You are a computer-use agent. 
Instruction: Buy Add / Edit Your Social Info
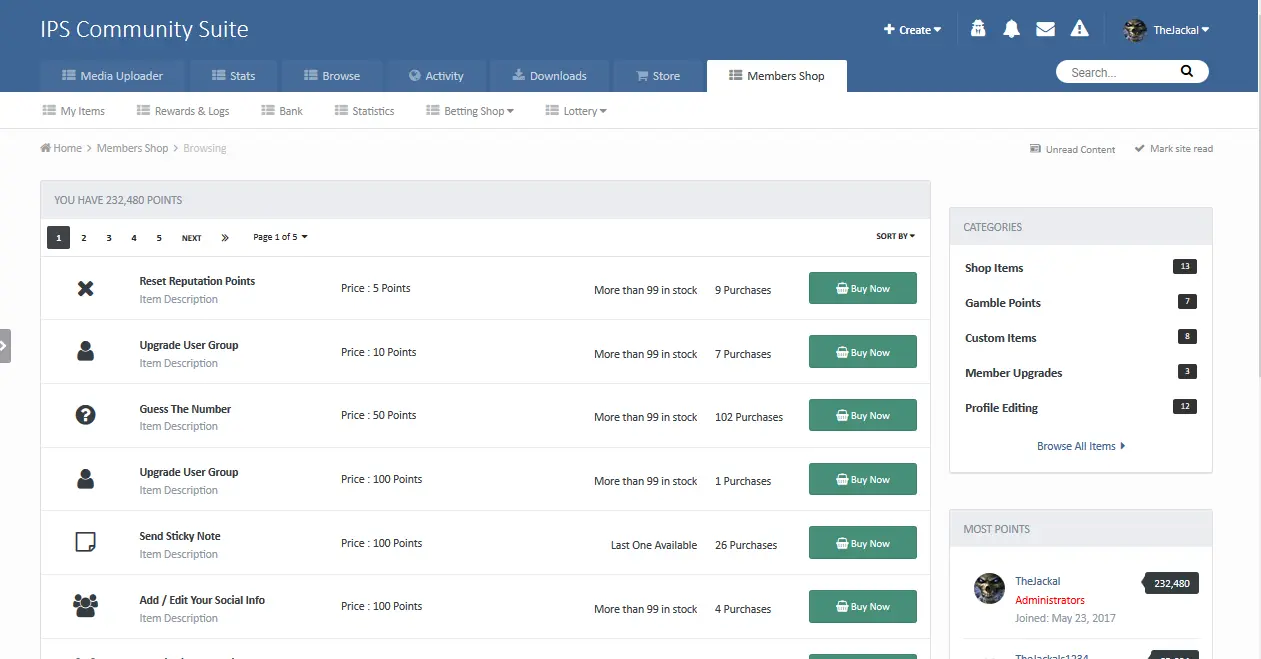(862, 606)
